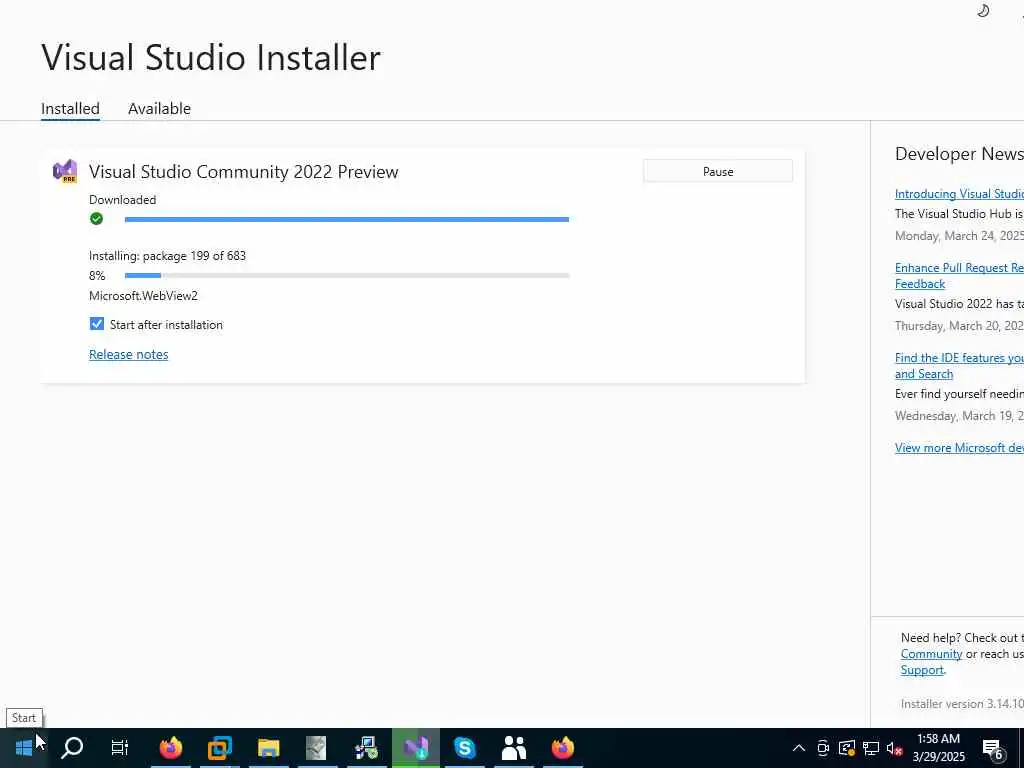Image resolution: width=1024 pixels, height=768 pixels.
Task: Open taskbar Search magnifier
Action: coord(72,747)
